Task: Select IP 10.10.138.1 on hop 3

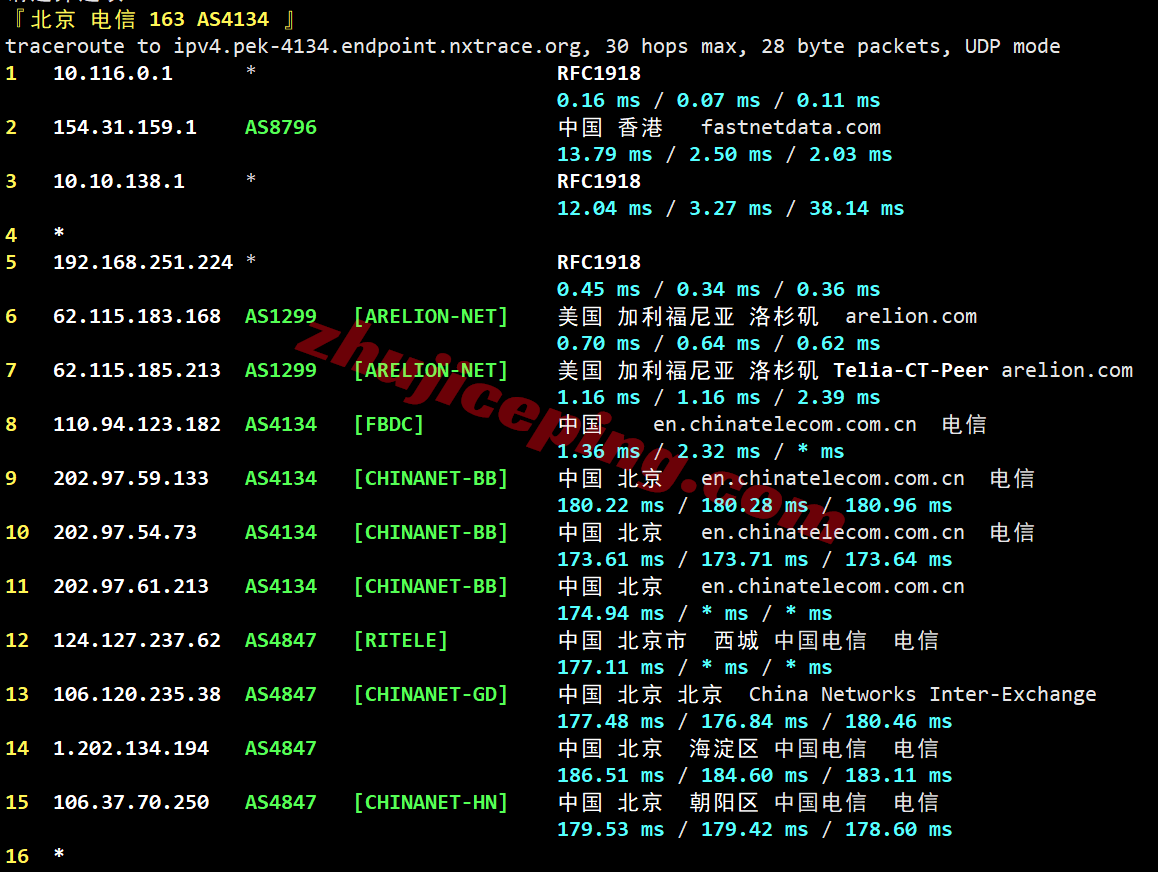Action: tap(119, 182)
